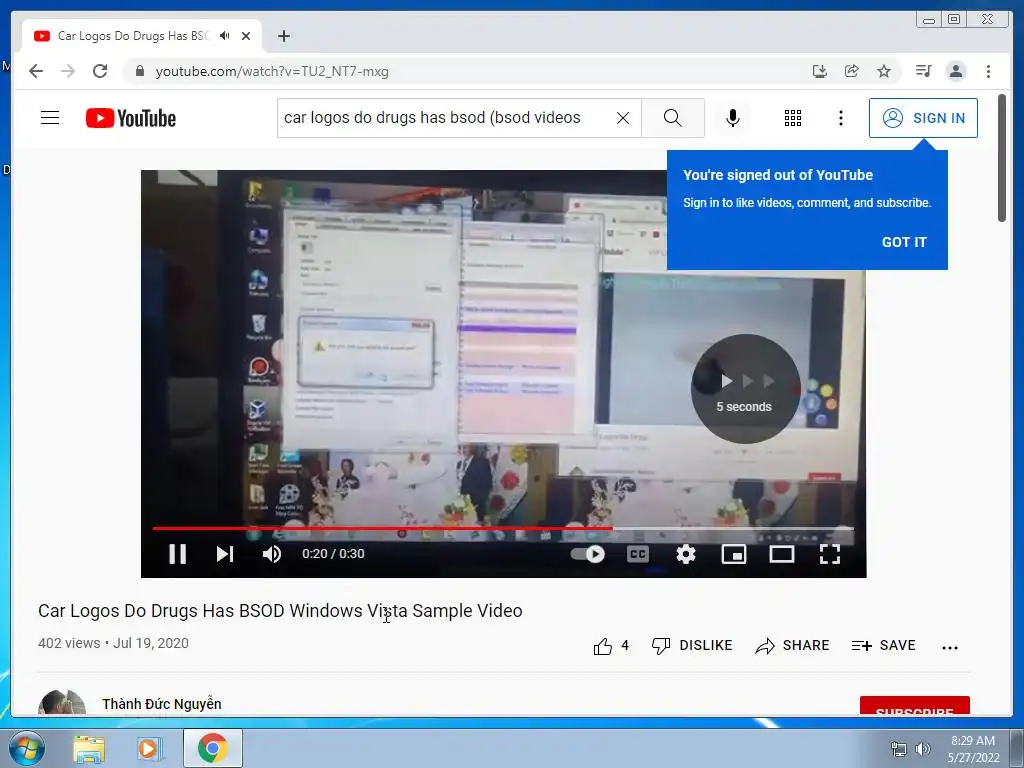Toggle closed captions CC
The width and height of the screenshot is (1024, 768).
pyautogui.click(x=638, y=554)
